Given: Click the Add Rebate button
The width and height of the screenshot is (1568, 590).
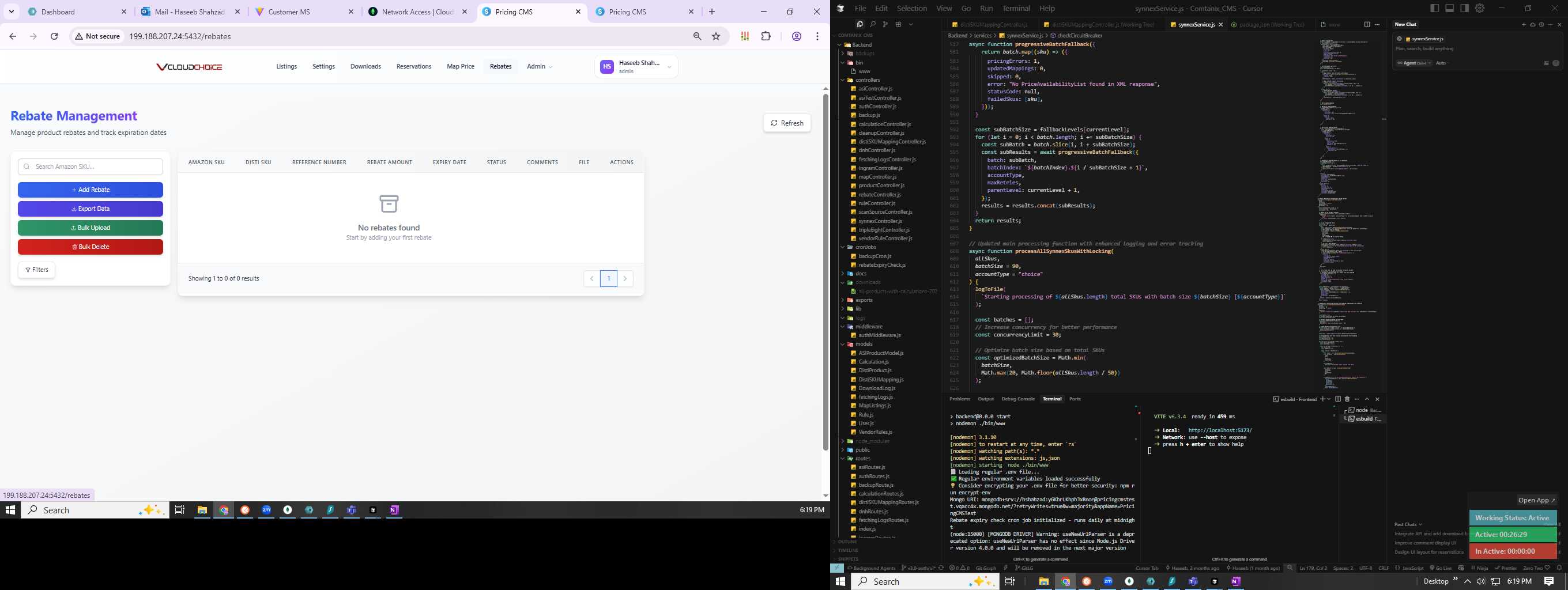Looking at the screenshot, I should pyautogui.click(x=91, y=190).
